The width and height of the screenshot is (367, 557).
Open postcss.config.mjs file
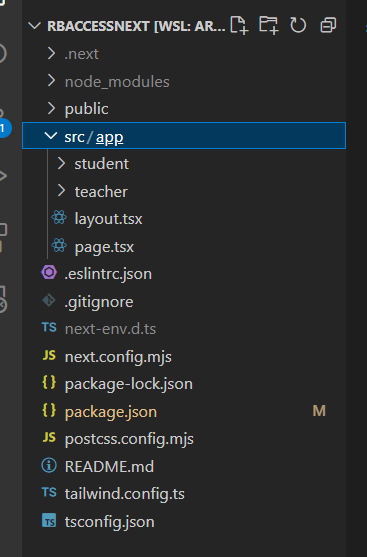[x=129, y=439]
